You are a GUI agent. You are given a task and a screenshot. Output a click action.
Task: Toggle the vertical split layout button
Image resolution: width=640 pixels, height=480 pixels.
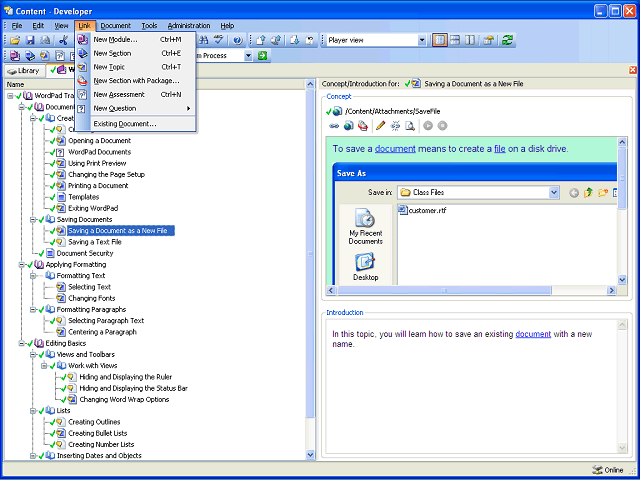[470, 40]
